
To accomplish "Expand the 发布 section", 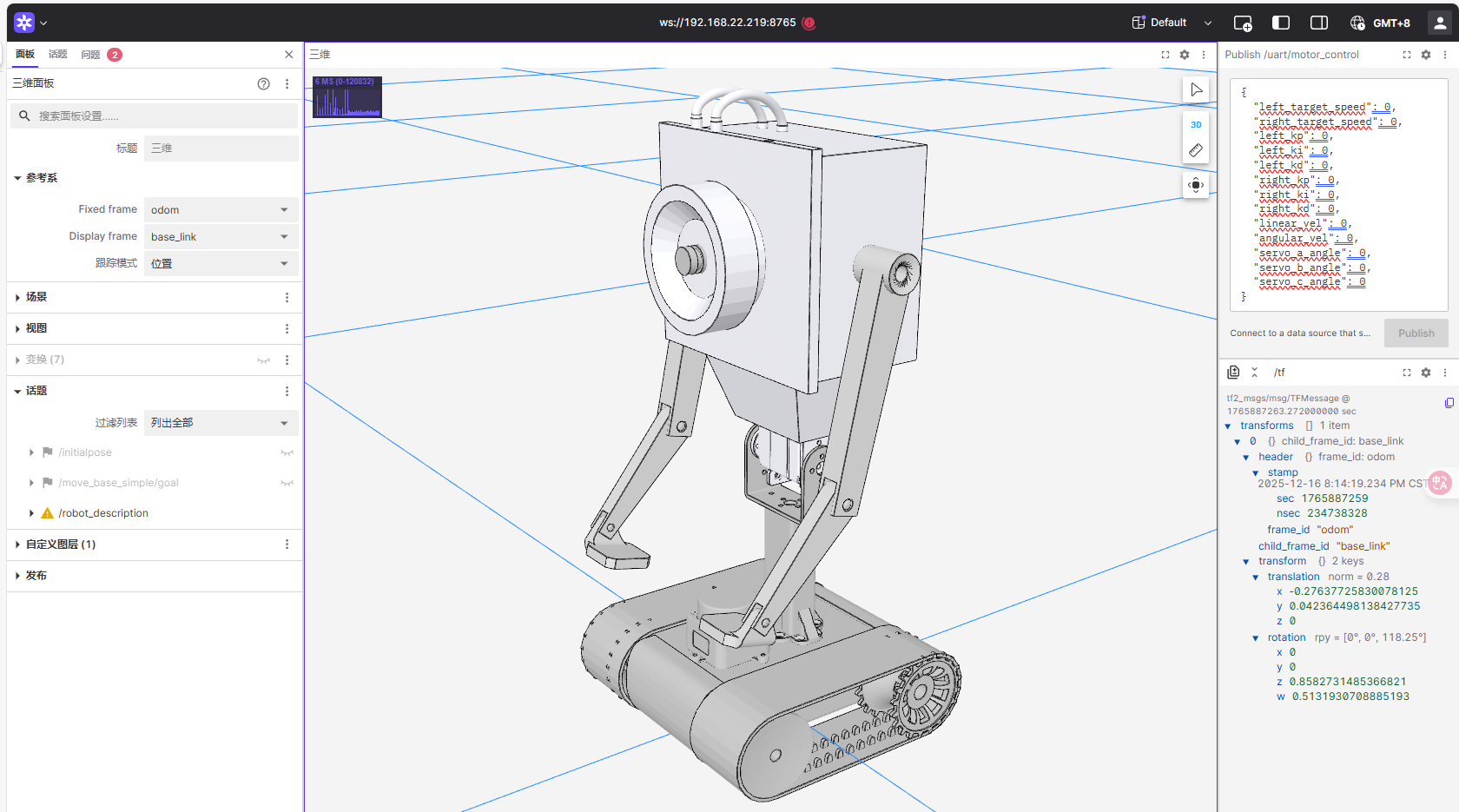I will 17,576.
